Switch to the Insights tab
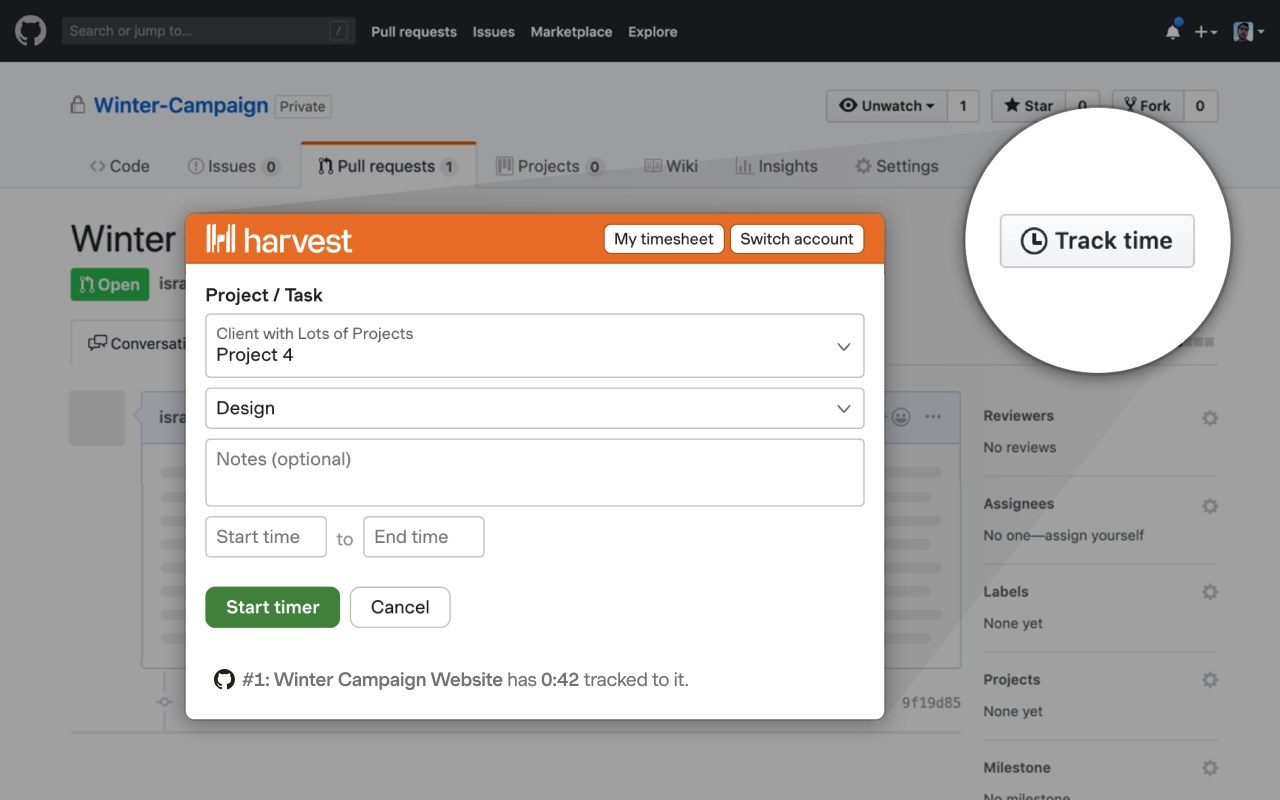The width and height of the screenshot is (1280, 800). [776, 166]
